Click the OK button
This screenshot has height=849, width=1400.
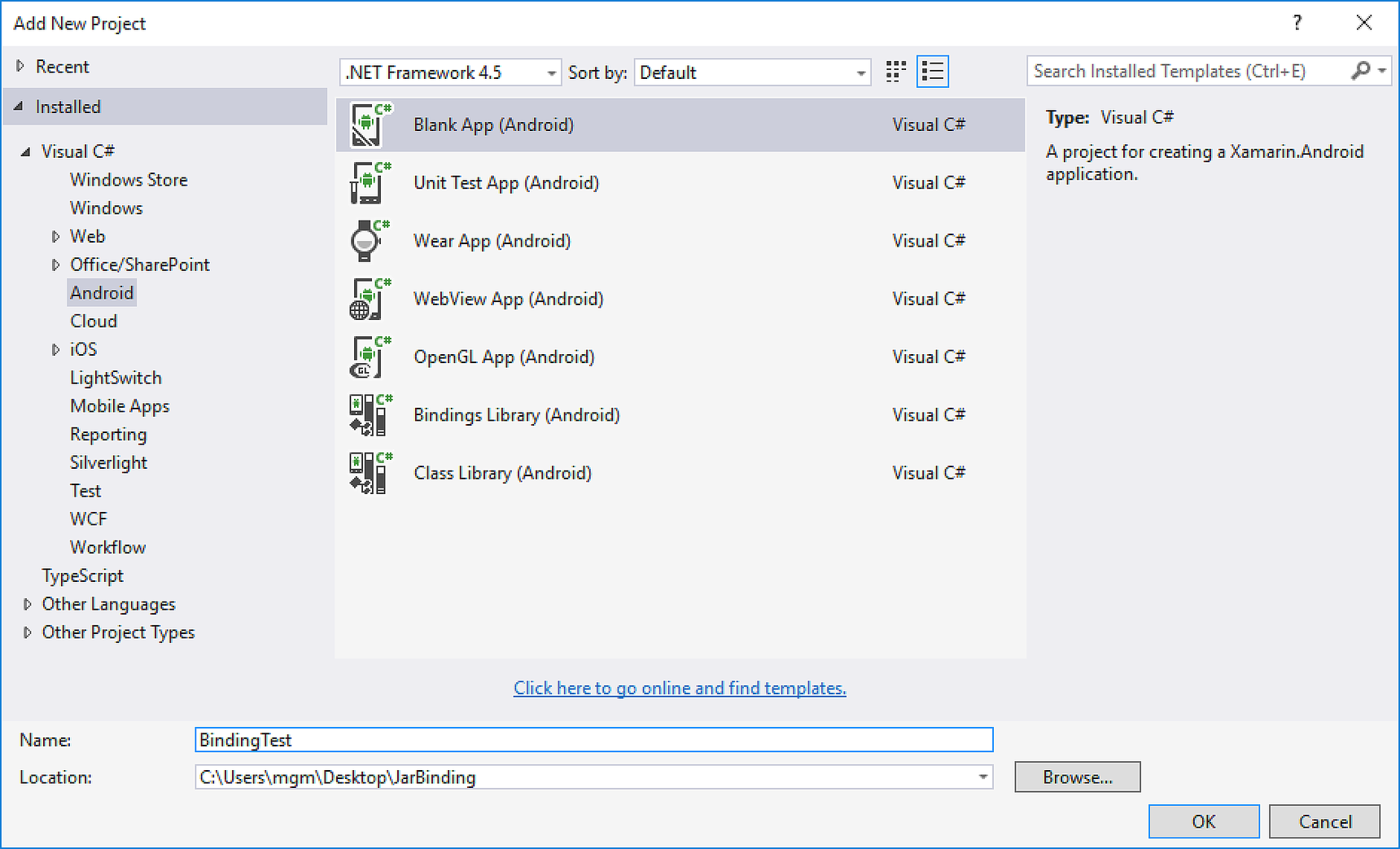pos(1204,821)
